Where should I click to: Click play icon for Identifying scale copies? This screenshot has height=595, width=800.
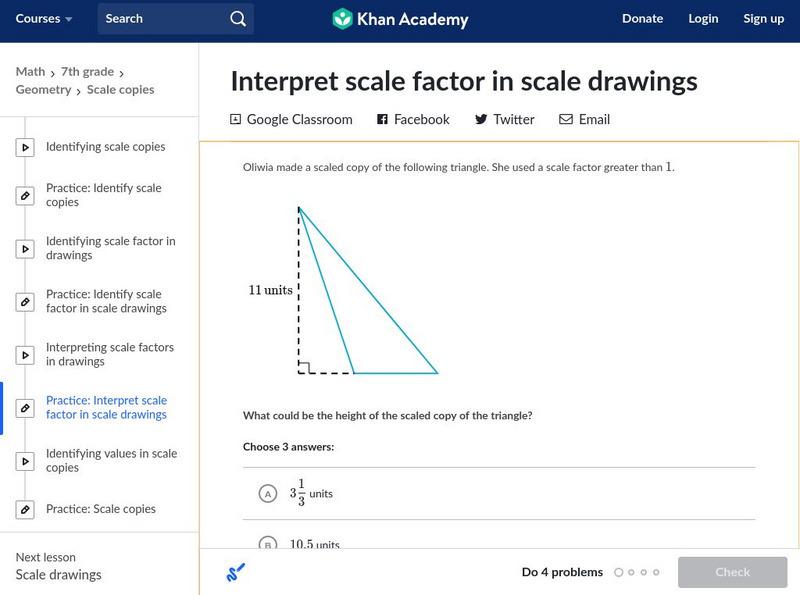click(x=25, y=147)
